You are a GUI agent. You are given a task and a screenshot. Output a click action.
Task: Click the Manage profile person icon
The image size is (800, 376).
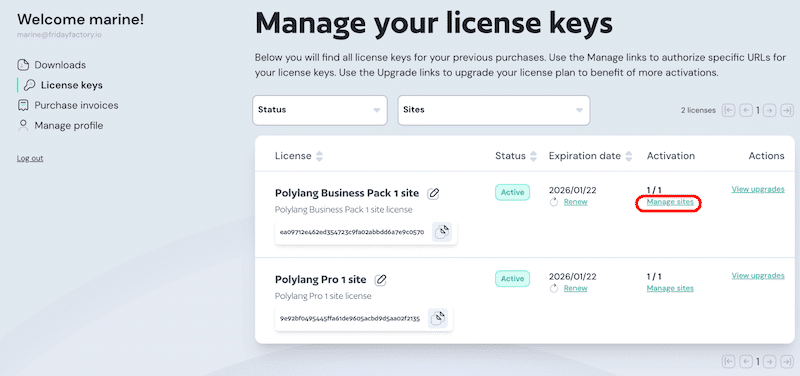[x=22, y=125]
